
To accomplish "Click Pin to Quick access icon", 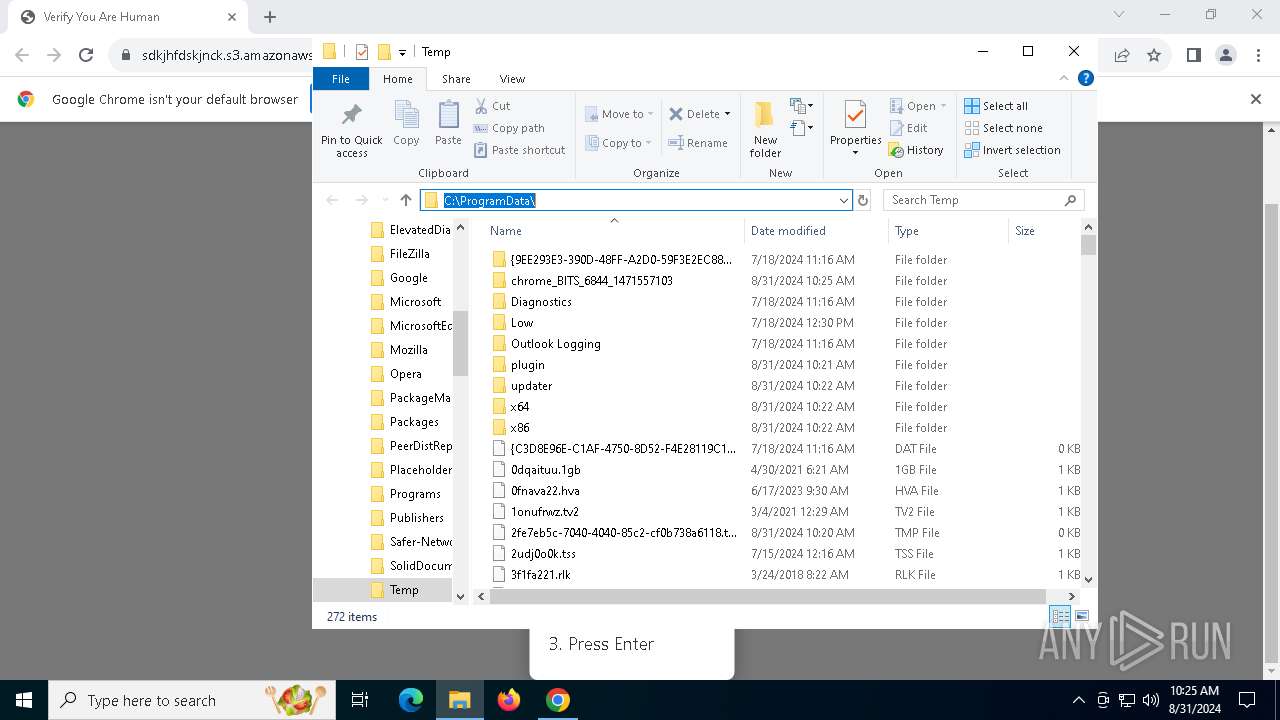I will tap(351, 129).
